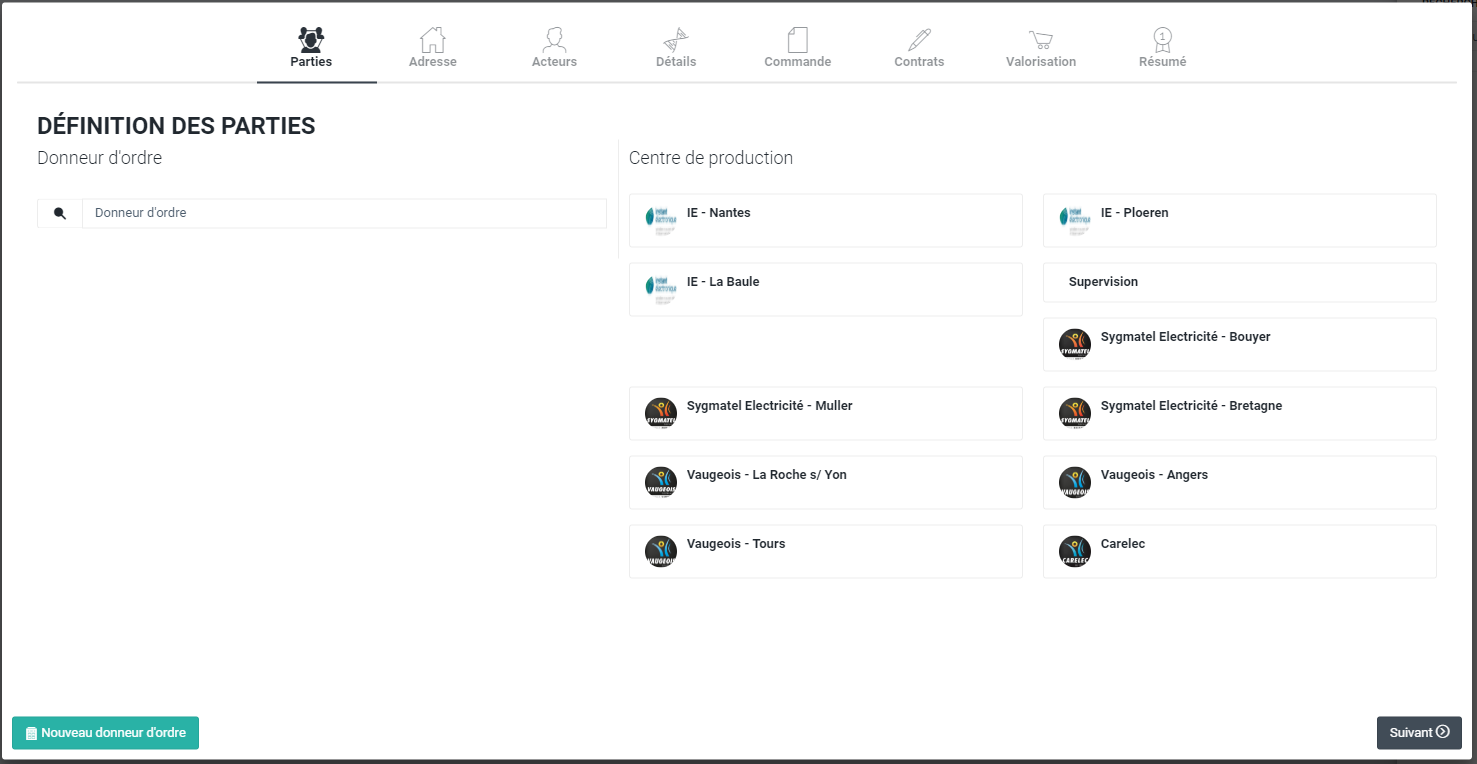Click the Commande document icon
This screenshot has width=1477, height=764.
[797, 40]
